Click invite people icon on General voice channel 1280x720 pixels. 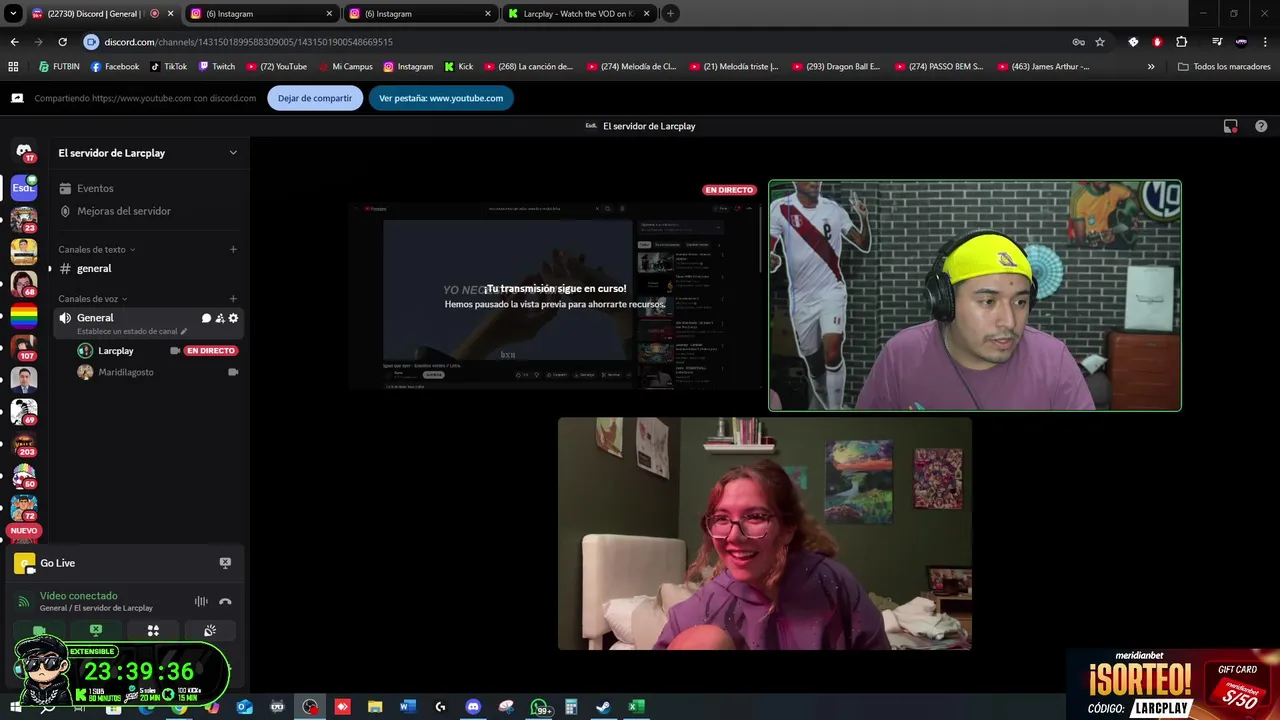point(220,318)
